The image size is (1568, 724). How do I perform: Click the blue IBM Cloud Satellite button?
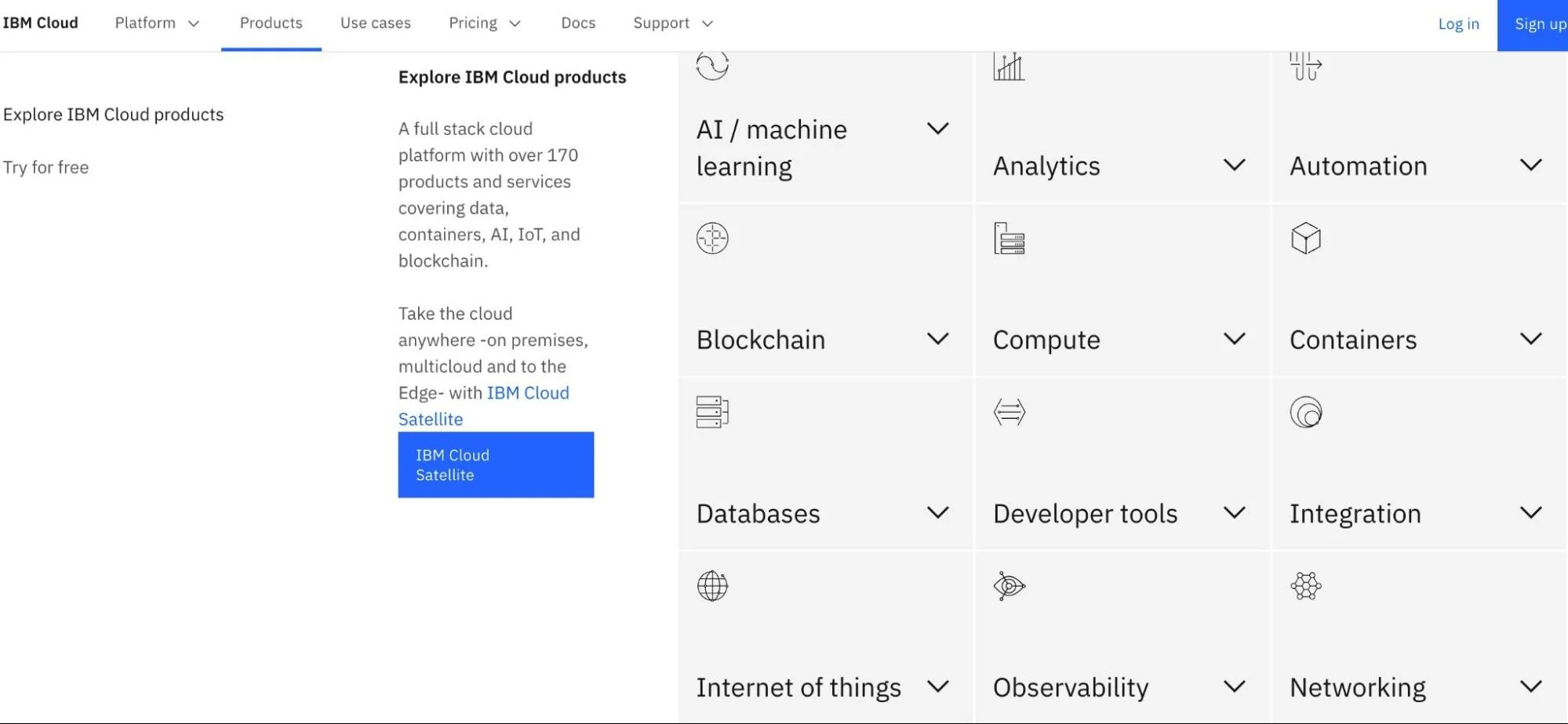click(496, 465)
